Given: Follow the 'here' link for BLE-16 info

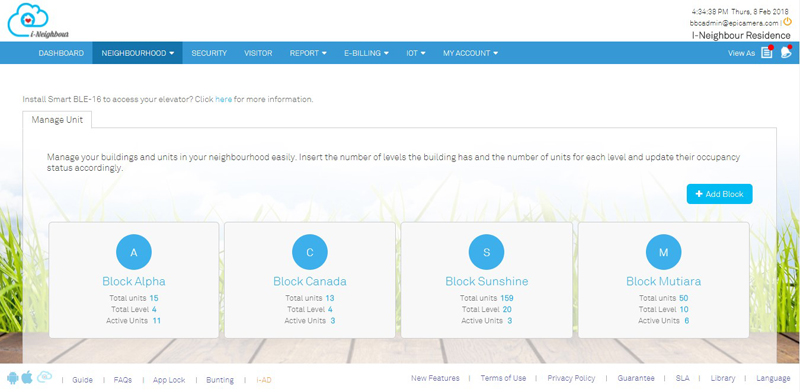Looking at the screenshot, I should point(223,100).
